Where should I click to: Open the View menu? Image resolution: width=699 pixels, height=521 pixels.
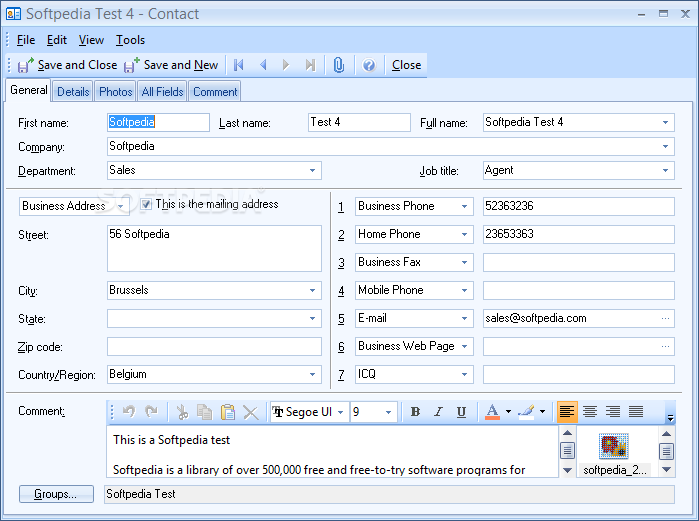click(x=91, y=40)
